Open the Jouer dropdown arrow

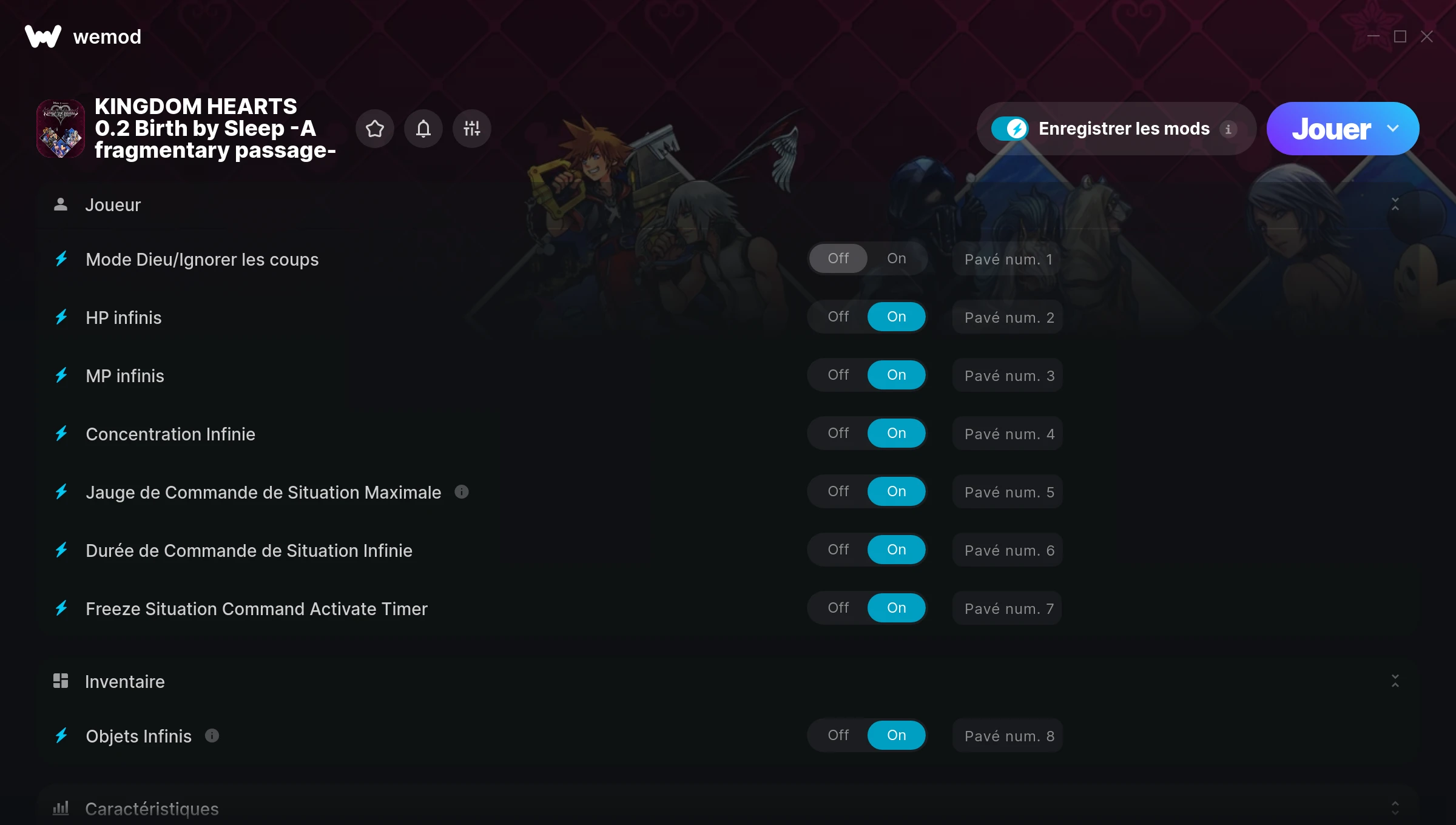point(1393,129)
